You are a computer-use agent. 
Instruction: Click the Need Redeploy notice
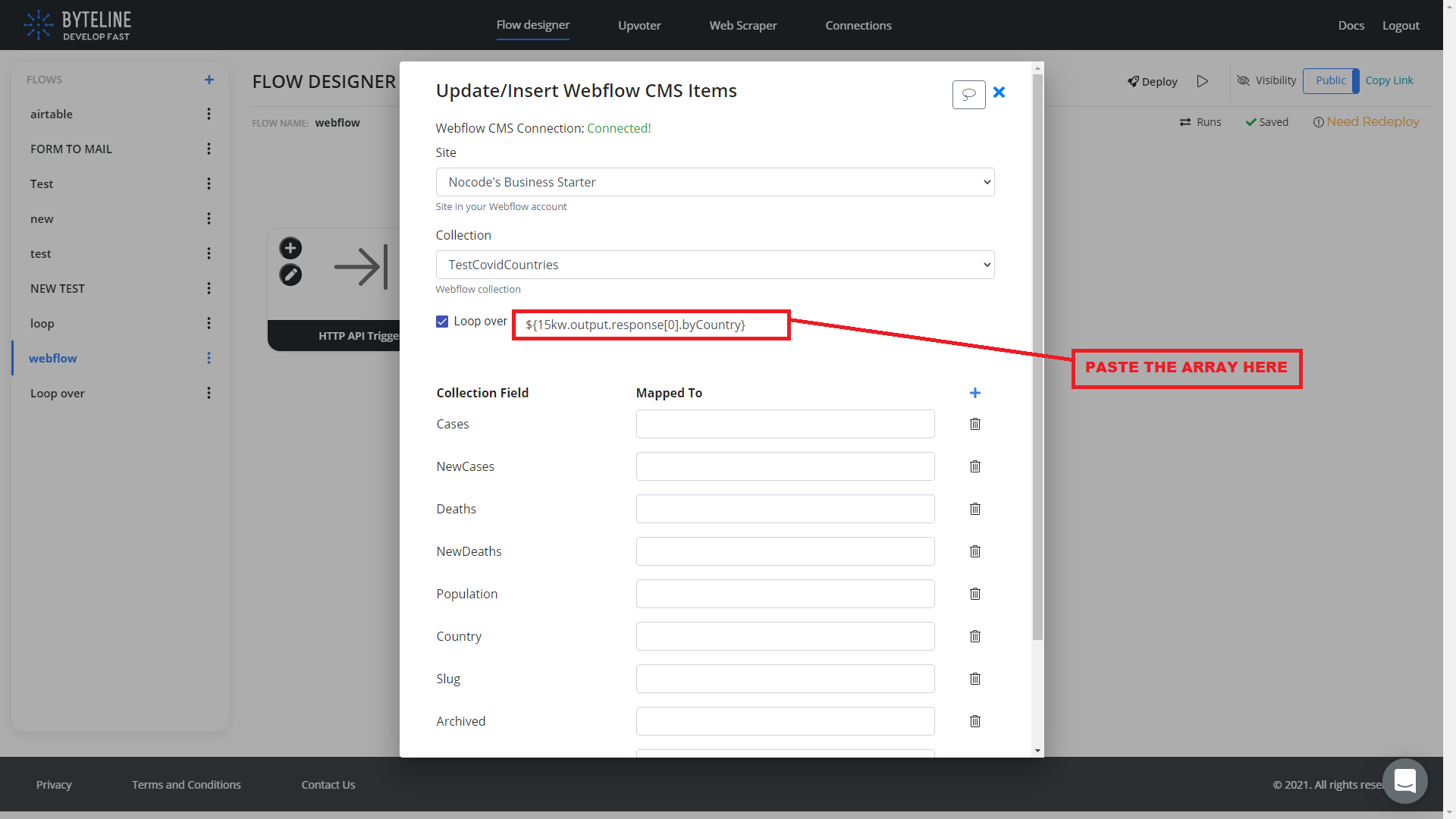(1366, 122)
